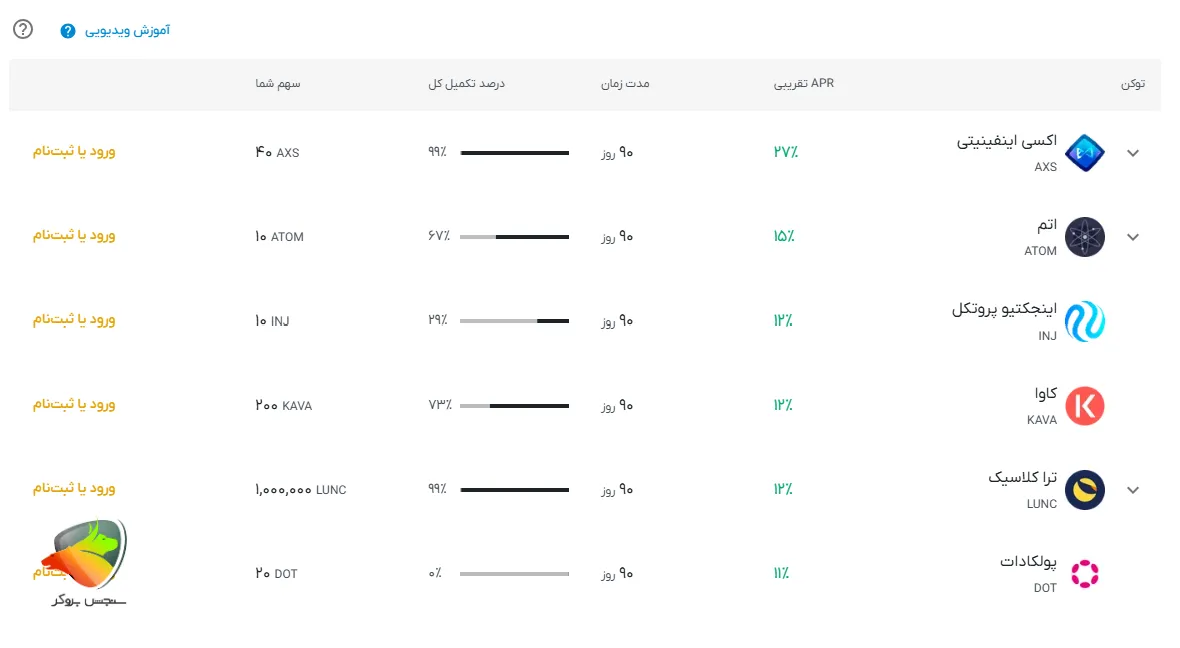Click the Polkadot DOT token icon
Screen dimensions: 1180x648
[1084, 574]
